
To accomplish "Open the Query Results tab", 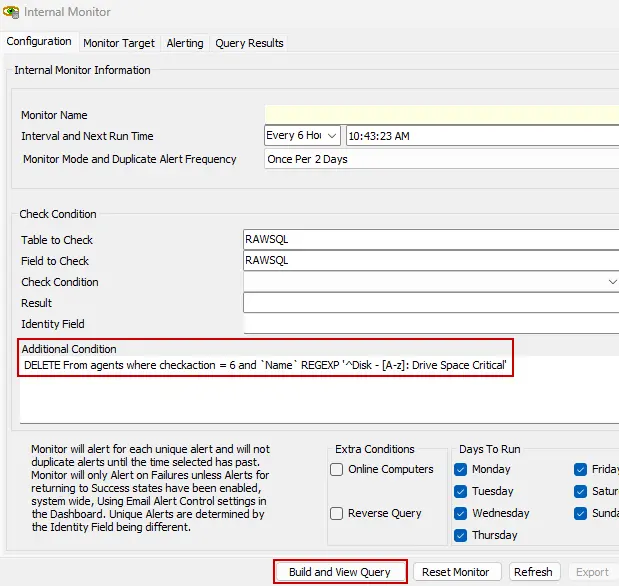I will coord(249,43).
